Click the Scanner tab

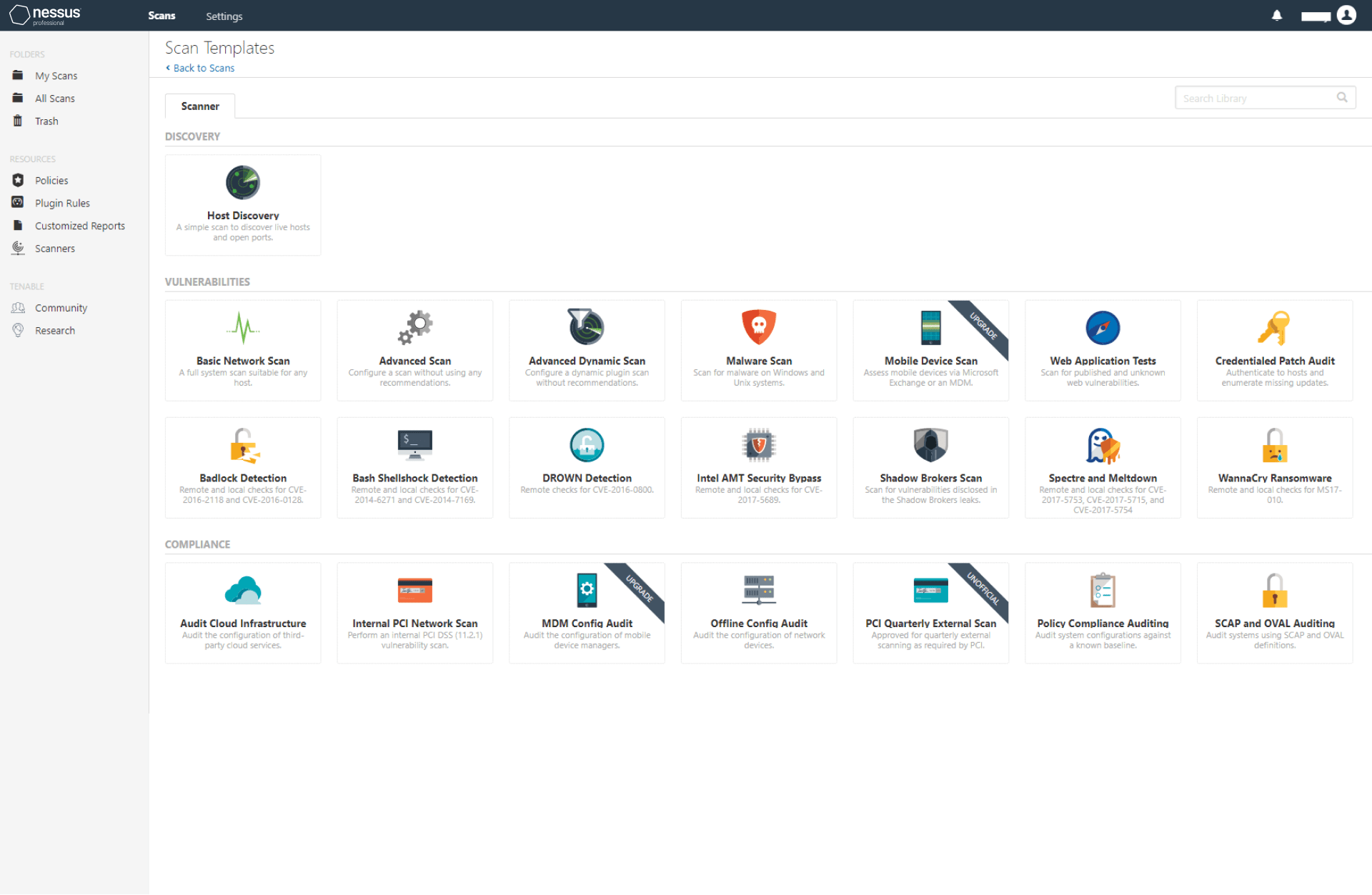click(x=198, y=106)
